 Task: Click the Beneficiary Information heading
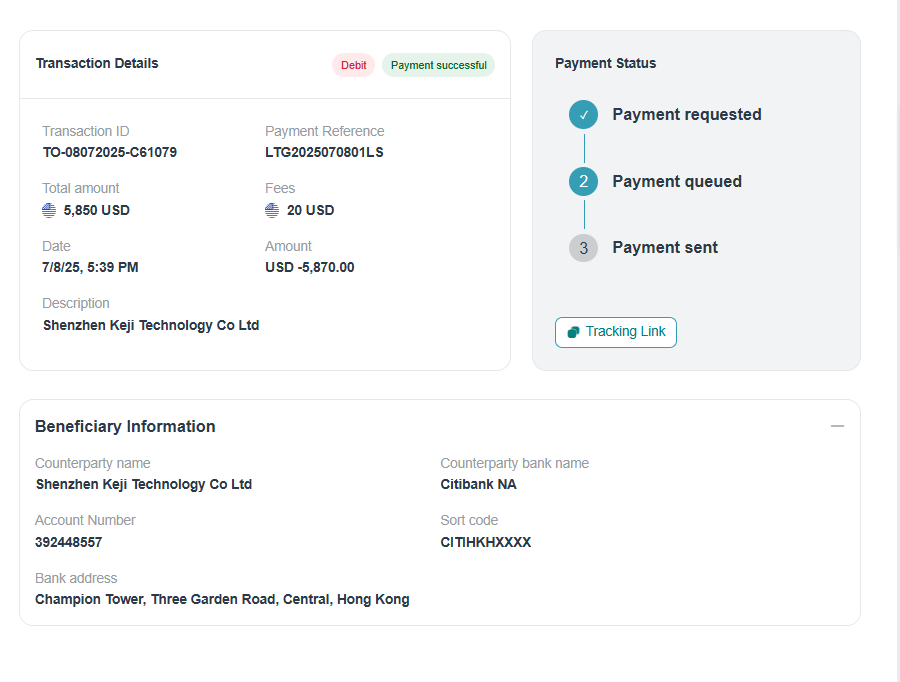[x=125, y=426]
